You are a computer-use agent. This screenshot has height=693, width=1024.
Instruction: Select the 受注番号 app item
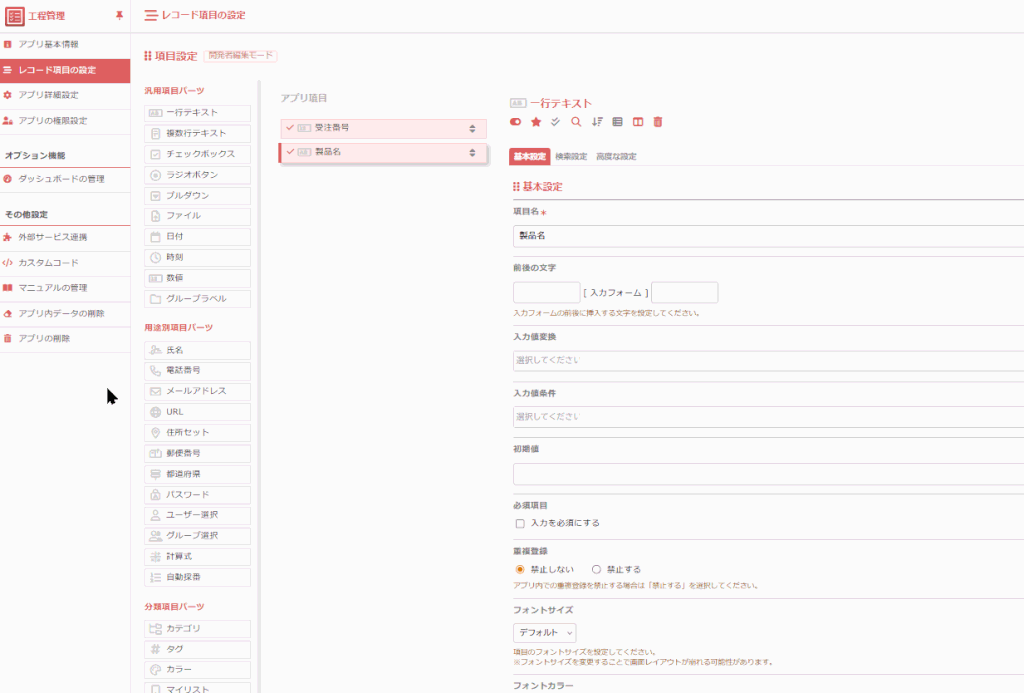[x=382, y=128]
